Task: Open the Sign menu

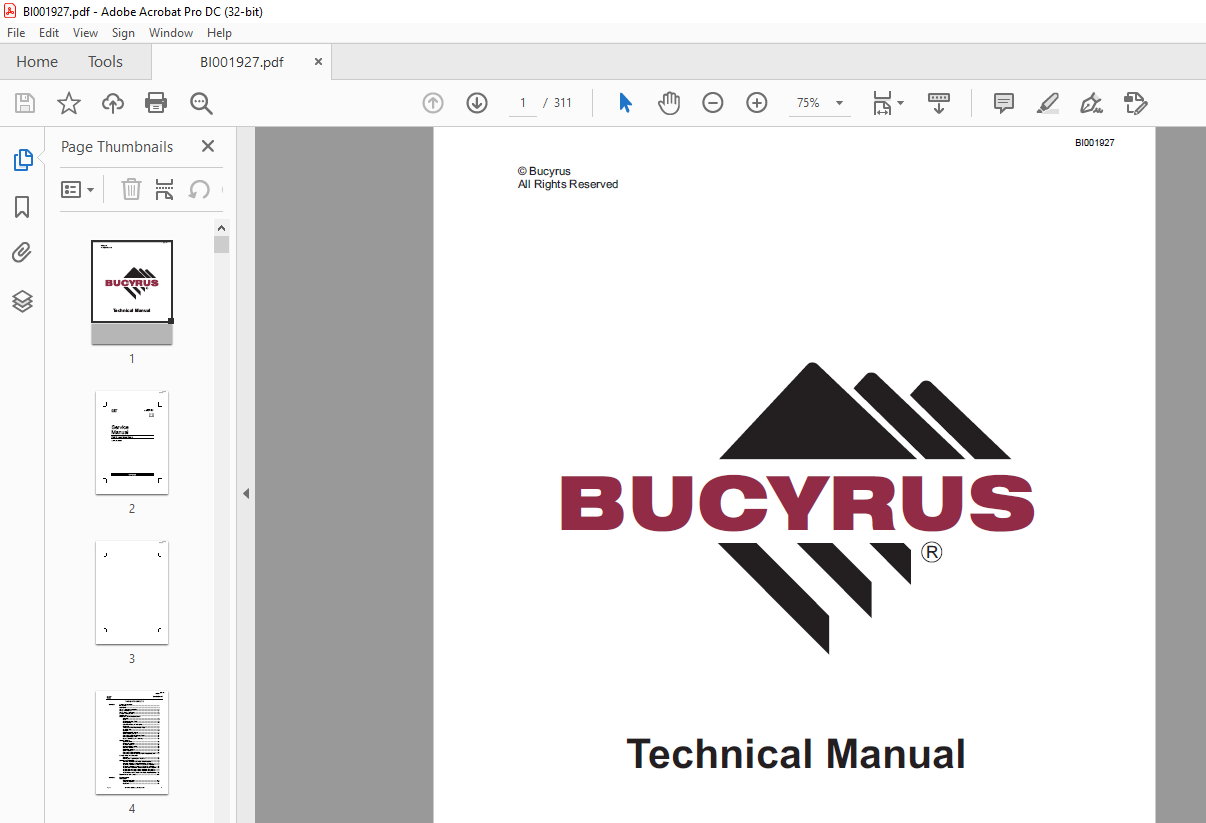Action: (x=123, y=33)
